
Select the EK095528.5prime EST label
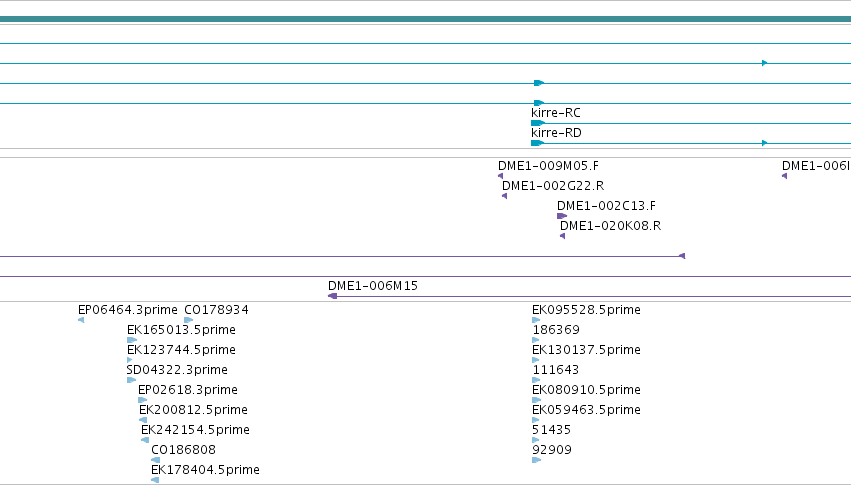[x=586, y=310]
